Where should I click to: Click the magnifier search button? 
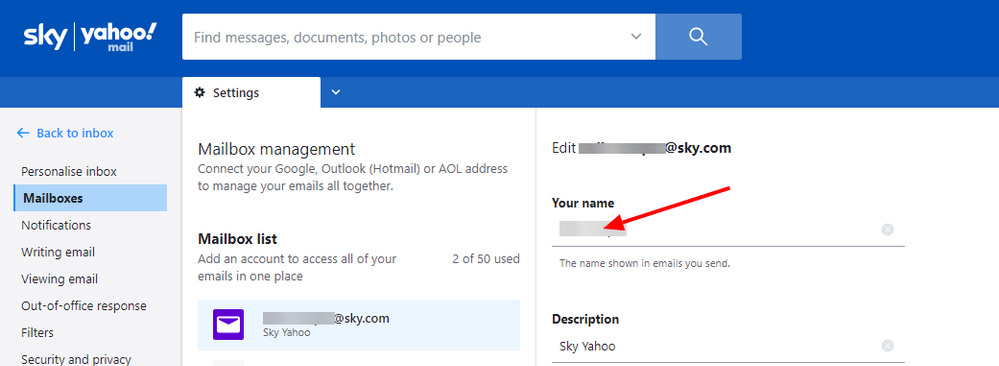[698, 37]
